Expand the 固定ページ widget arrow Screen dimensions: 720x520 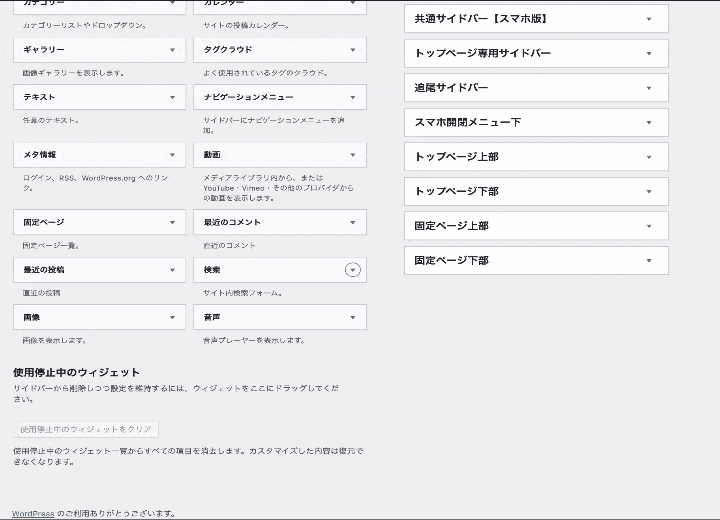(x=173, y=222)
